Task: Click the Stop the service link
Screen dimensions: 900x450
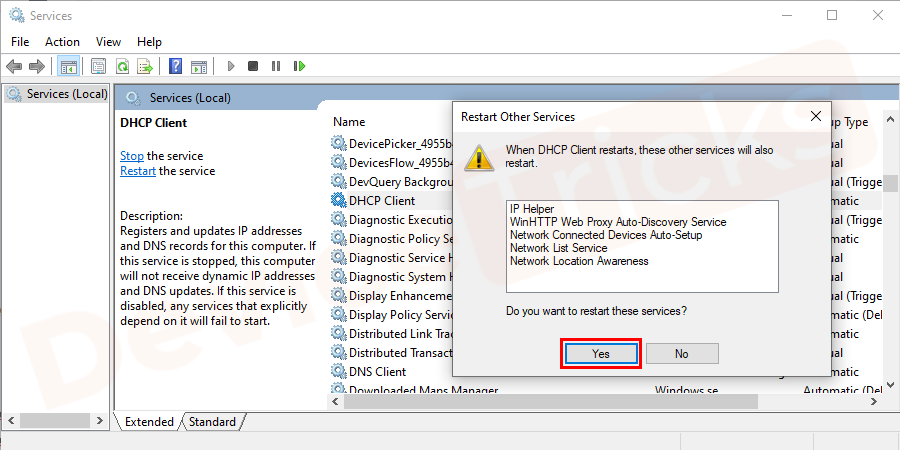Action: click(132, 156)
